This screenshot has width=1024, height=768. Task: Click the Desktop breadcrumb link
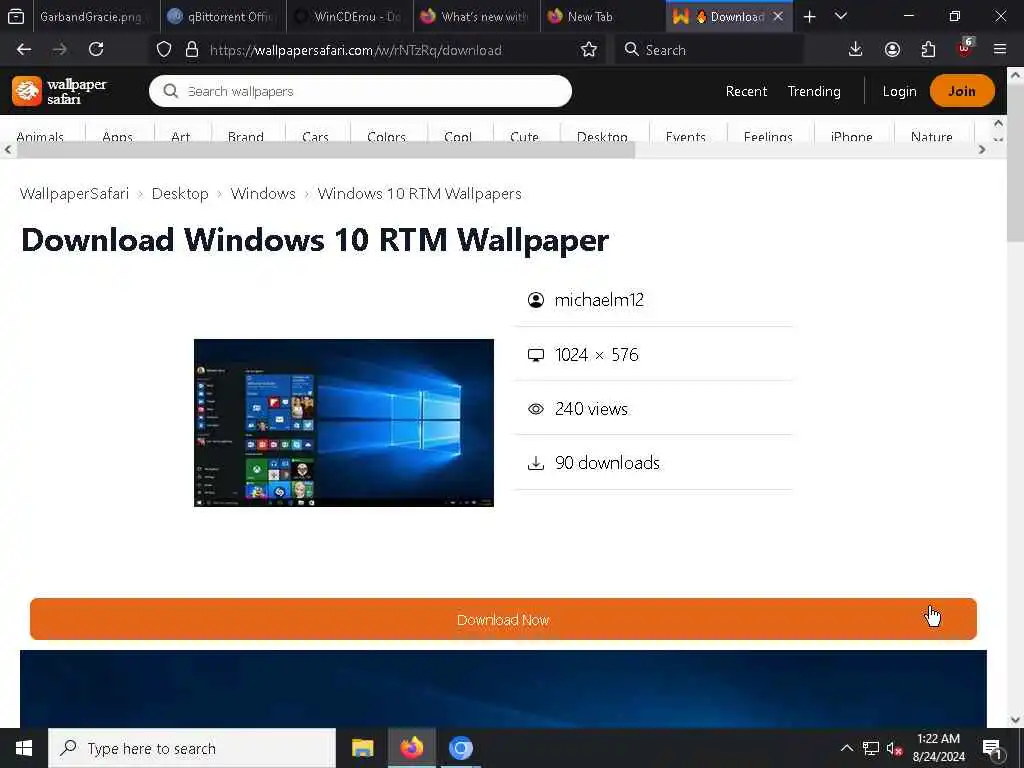180,194
